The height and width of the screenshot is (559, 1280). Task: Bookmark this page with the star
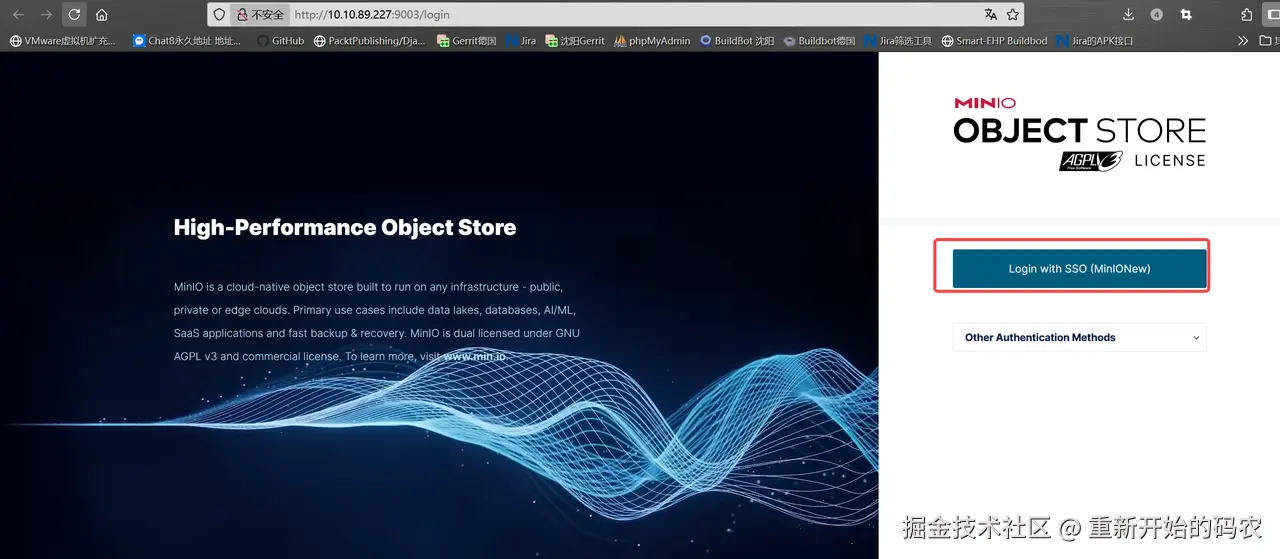(1013, 15)
